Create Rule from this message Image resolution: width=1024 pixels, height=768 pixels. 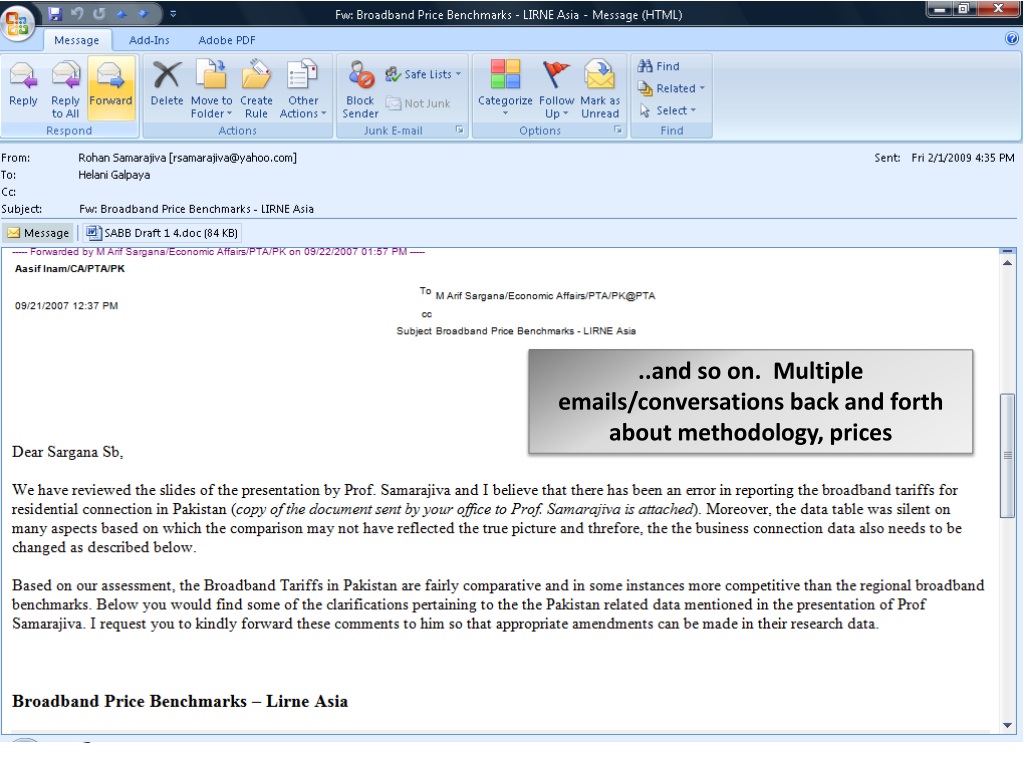tap(256, 88)
